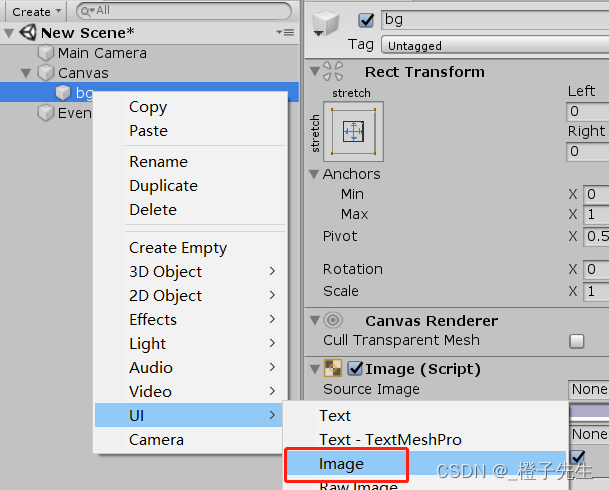Toggle the bg object active checkbox

[366, 20]
